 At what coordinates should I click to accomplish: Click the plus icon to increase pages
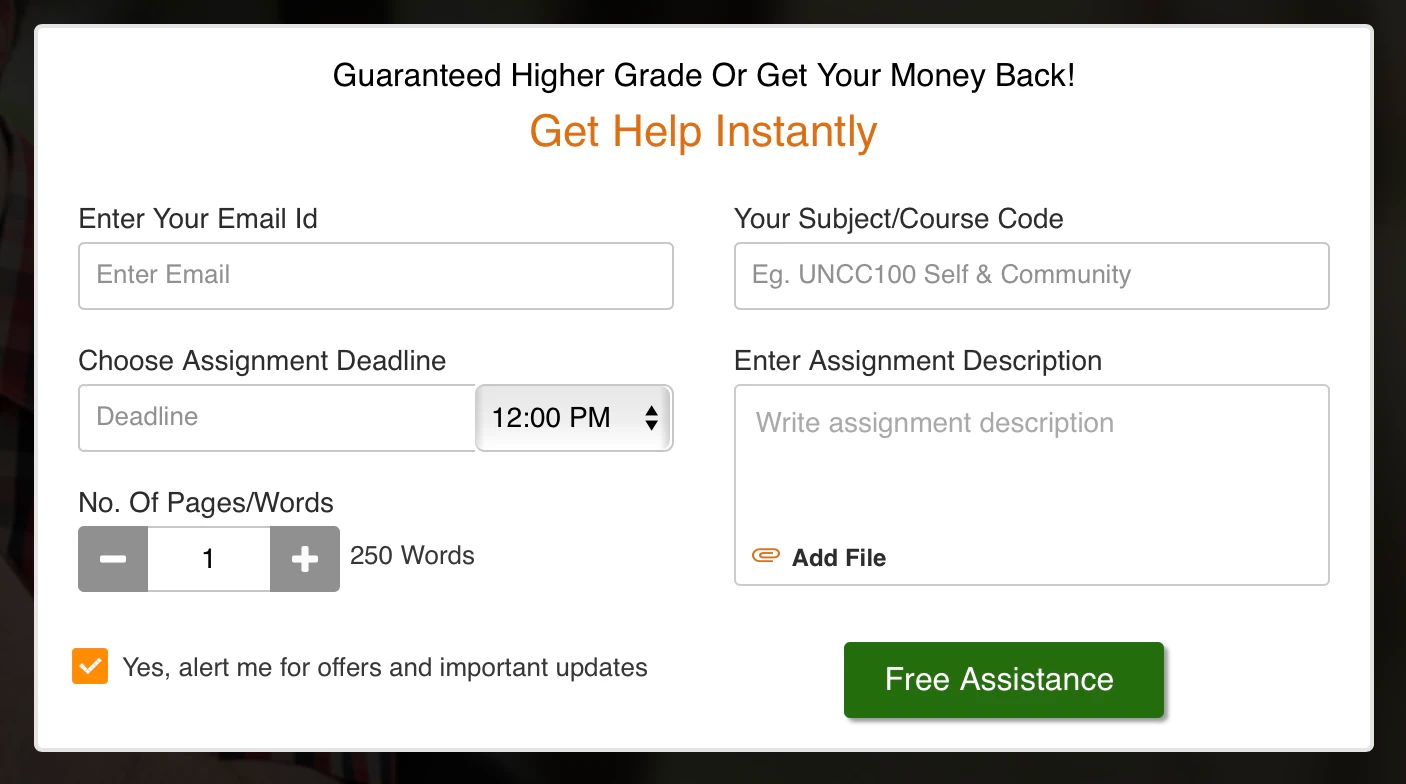point(304,559)
